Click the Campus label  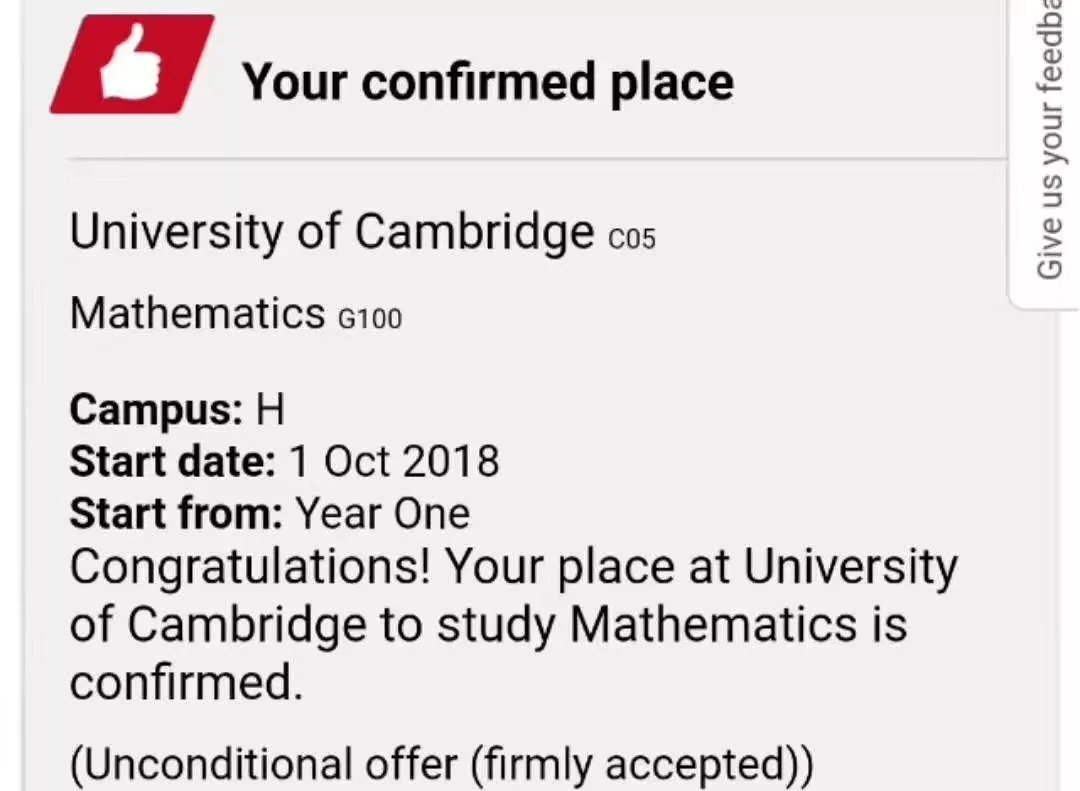(156, 410)
